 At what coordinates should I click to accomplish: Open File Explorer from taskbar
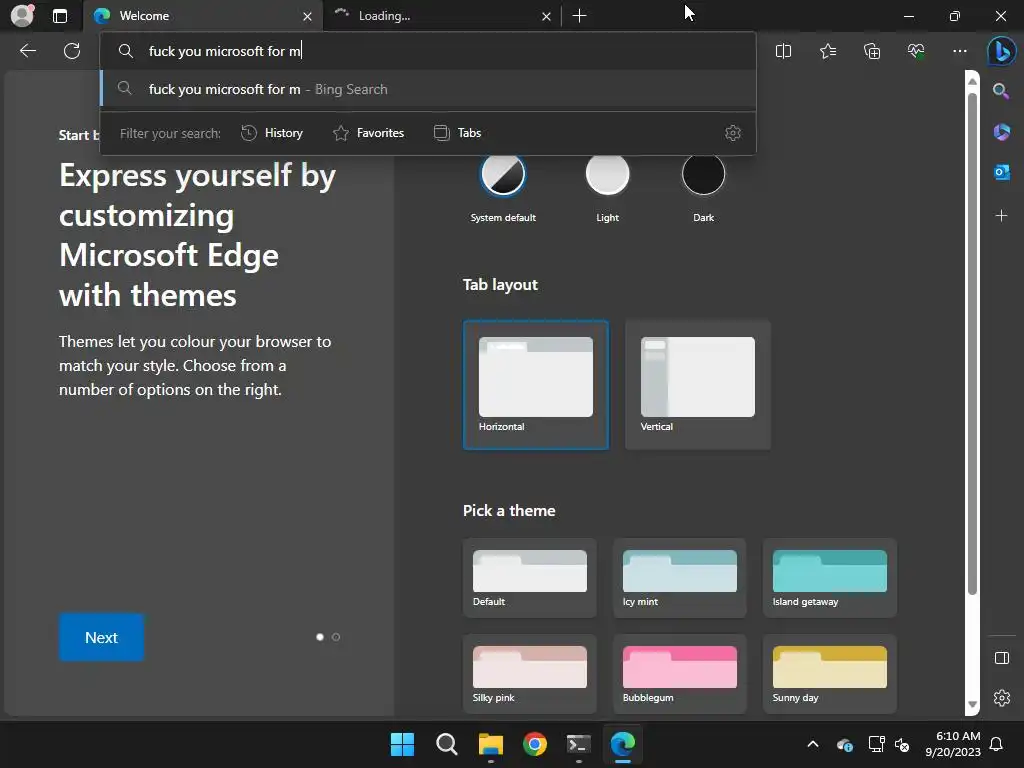(x=490, y=744)
